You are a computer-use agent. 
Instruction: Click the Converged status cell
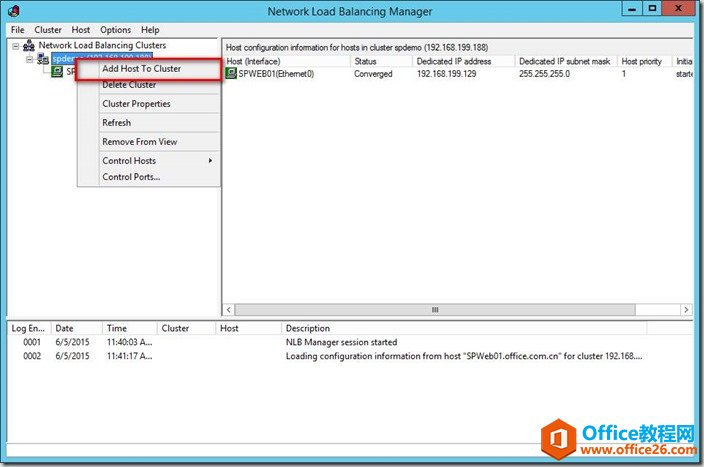click(x=373, y=74)
